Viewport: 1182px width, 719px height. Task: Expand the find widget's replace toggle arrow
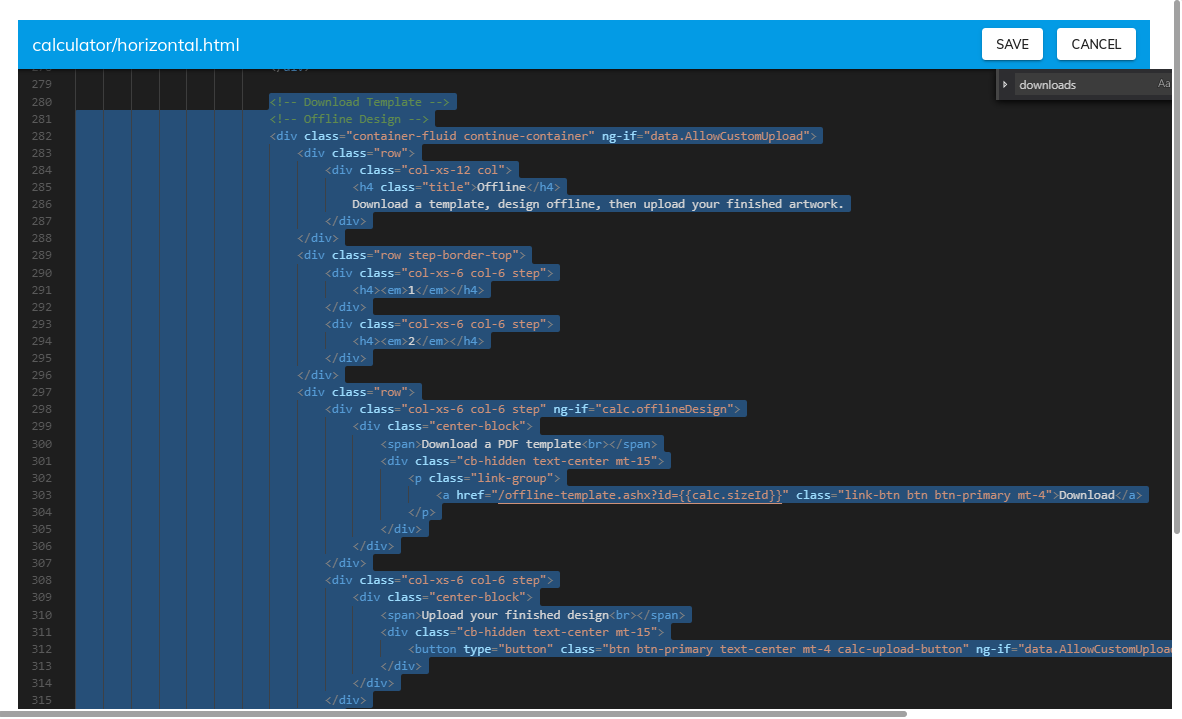pos(1005,84)
